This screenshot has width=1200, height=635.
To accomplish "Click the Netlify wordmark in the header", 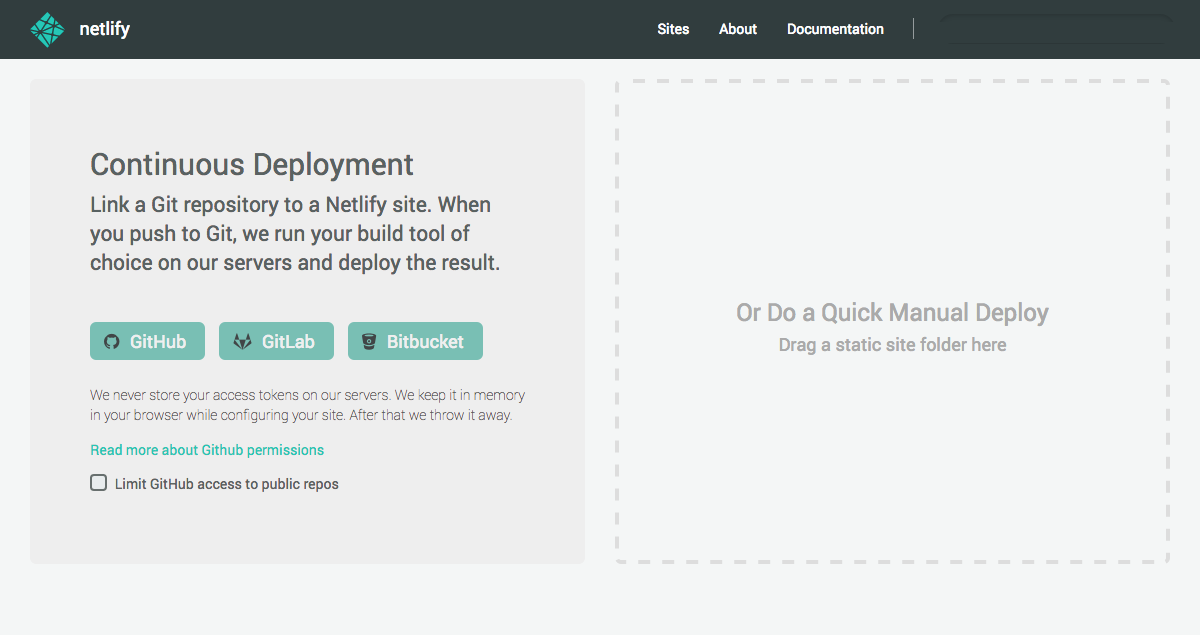I will tap(103, 29).
